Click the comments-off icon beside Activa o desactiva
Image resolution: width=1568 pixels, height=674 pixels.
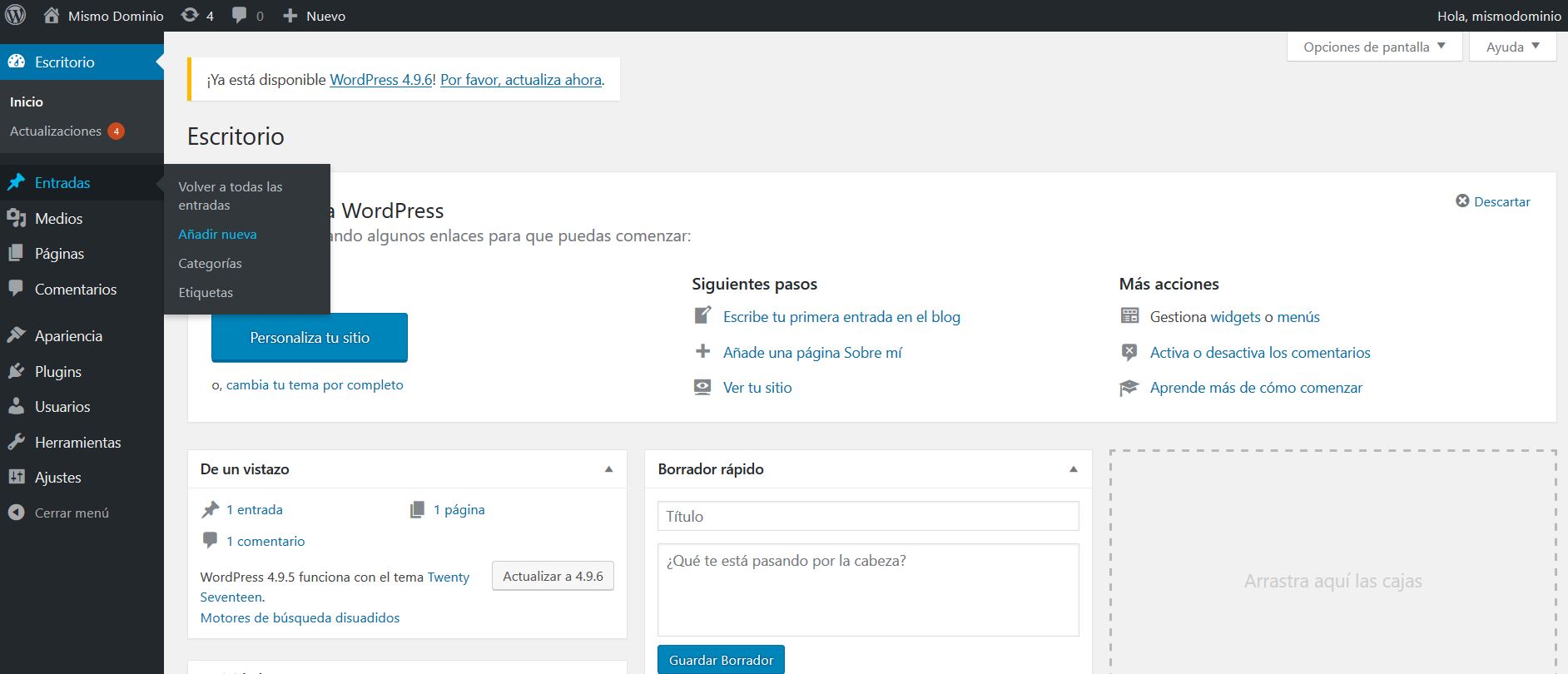click(x=1129, y=352)
